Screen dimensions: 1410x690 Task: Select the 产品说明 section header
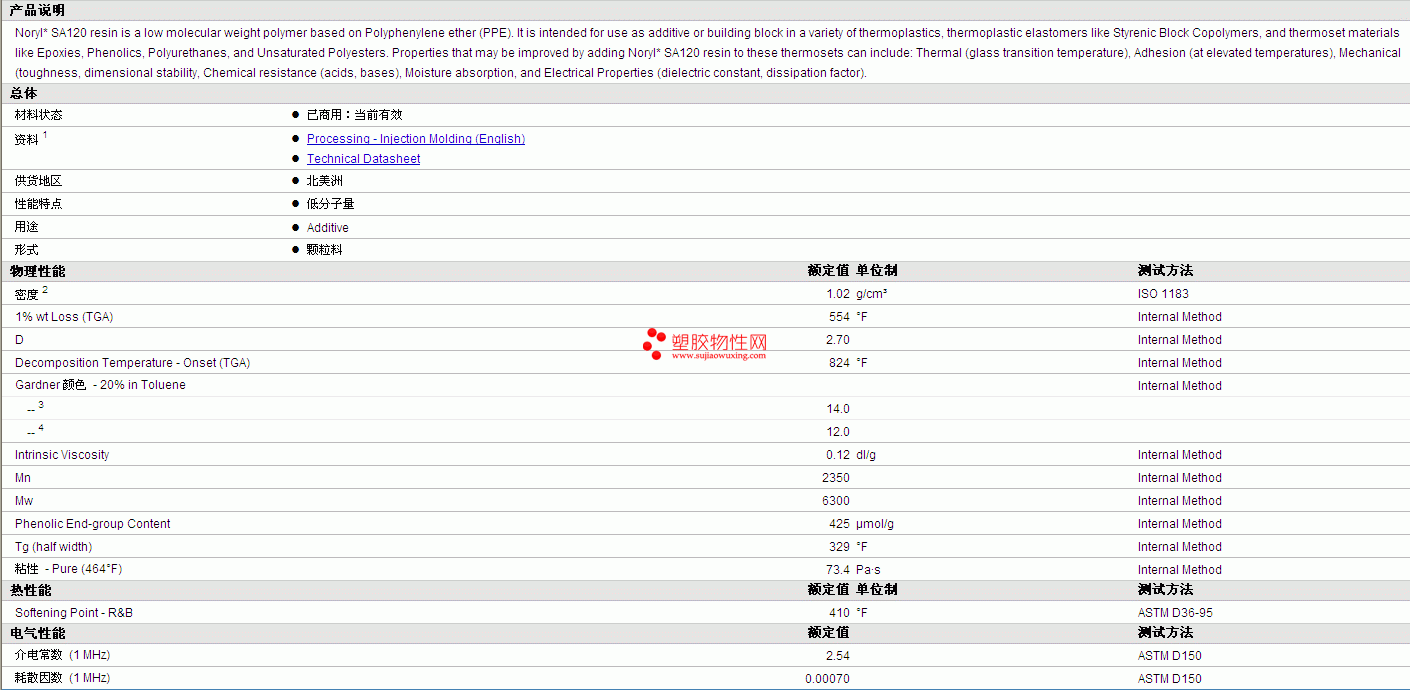37,10
